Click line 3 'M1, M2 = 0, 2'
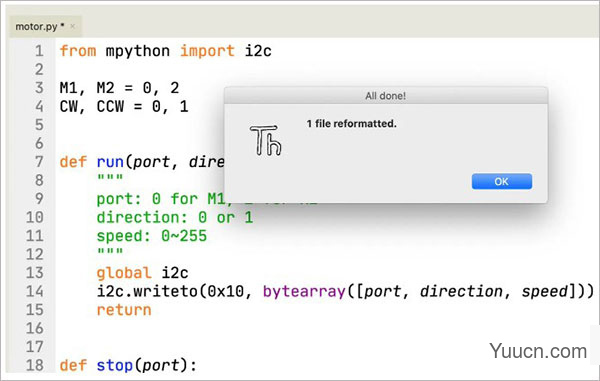The width and height of the screenshot is (600, 381). click(119, 88)
